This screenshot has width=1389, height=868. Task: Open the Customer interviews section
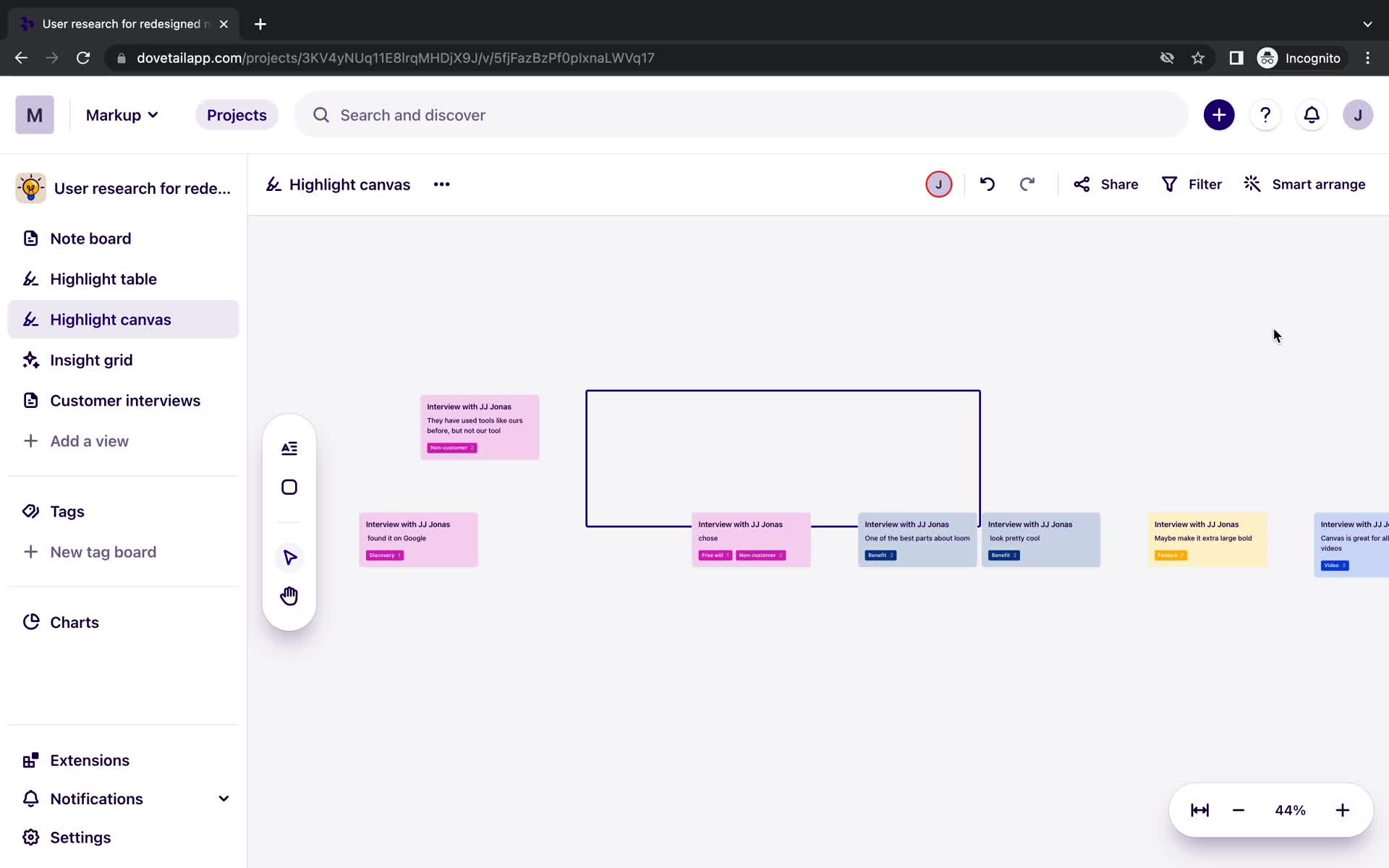125,400
